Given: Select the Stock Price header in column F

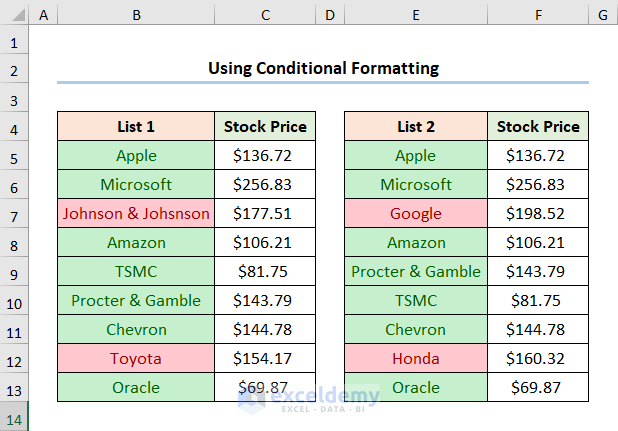Looking at the screenshot, I should pos(538,127).
